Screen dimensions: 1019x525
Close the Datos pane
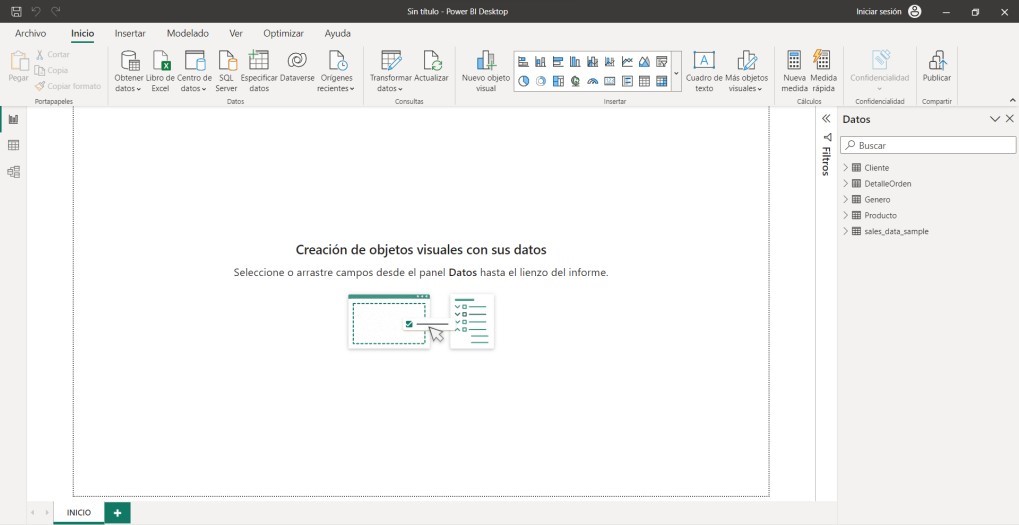[x=1009, y=119]
